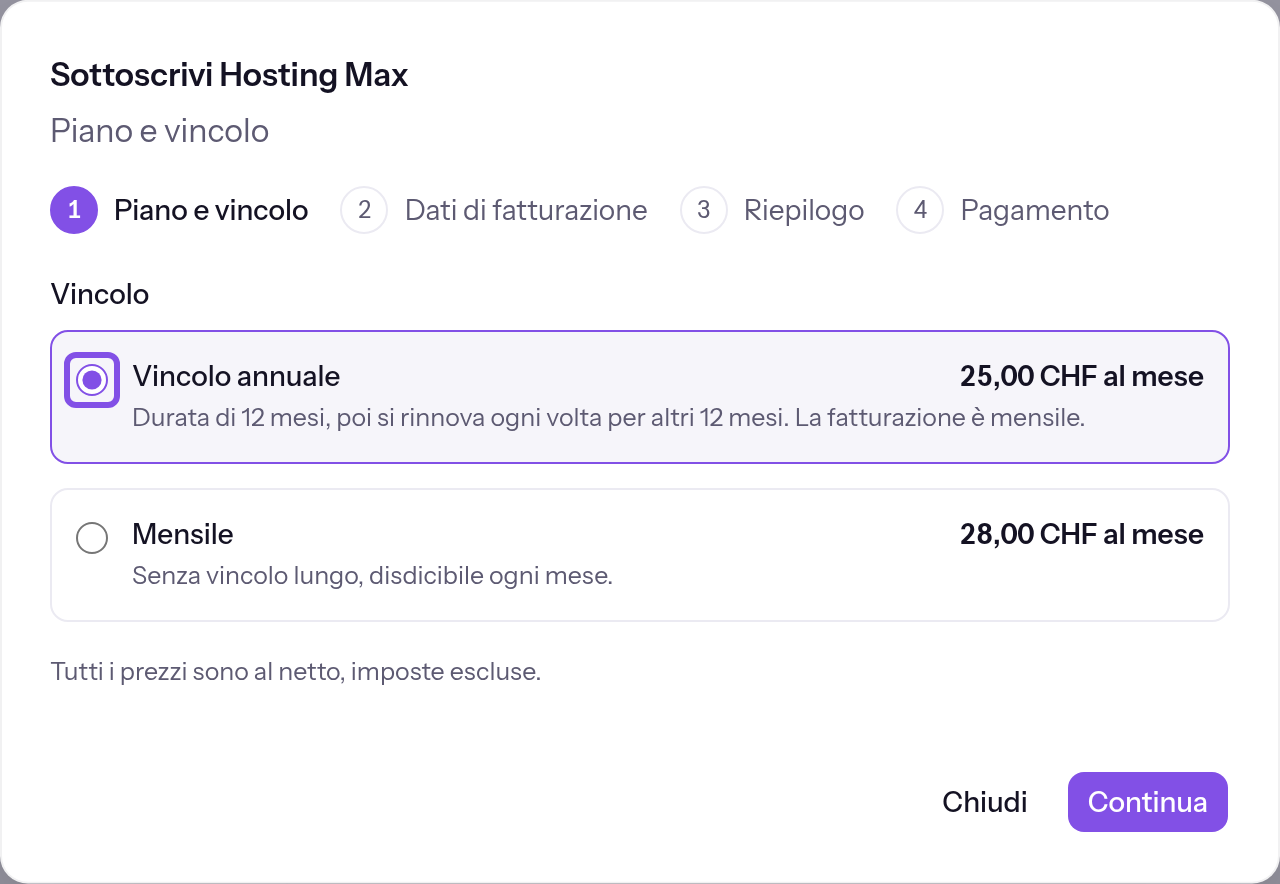The image size is (1280, 884).
Task: Select the Vincolo annuale radio button
Action: 92,380
